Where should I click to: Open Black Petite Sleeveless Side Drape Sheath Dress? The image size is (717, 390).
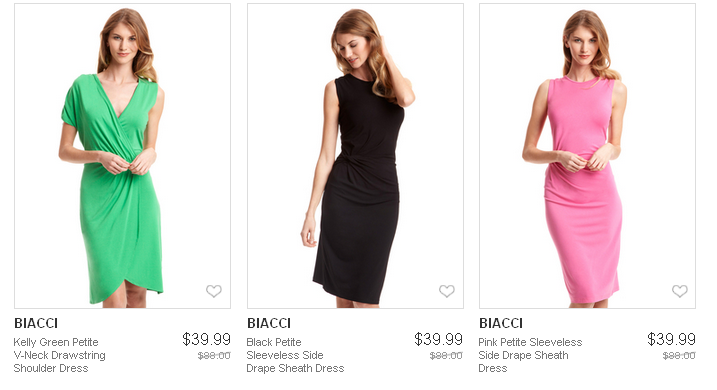pos(295,355)
